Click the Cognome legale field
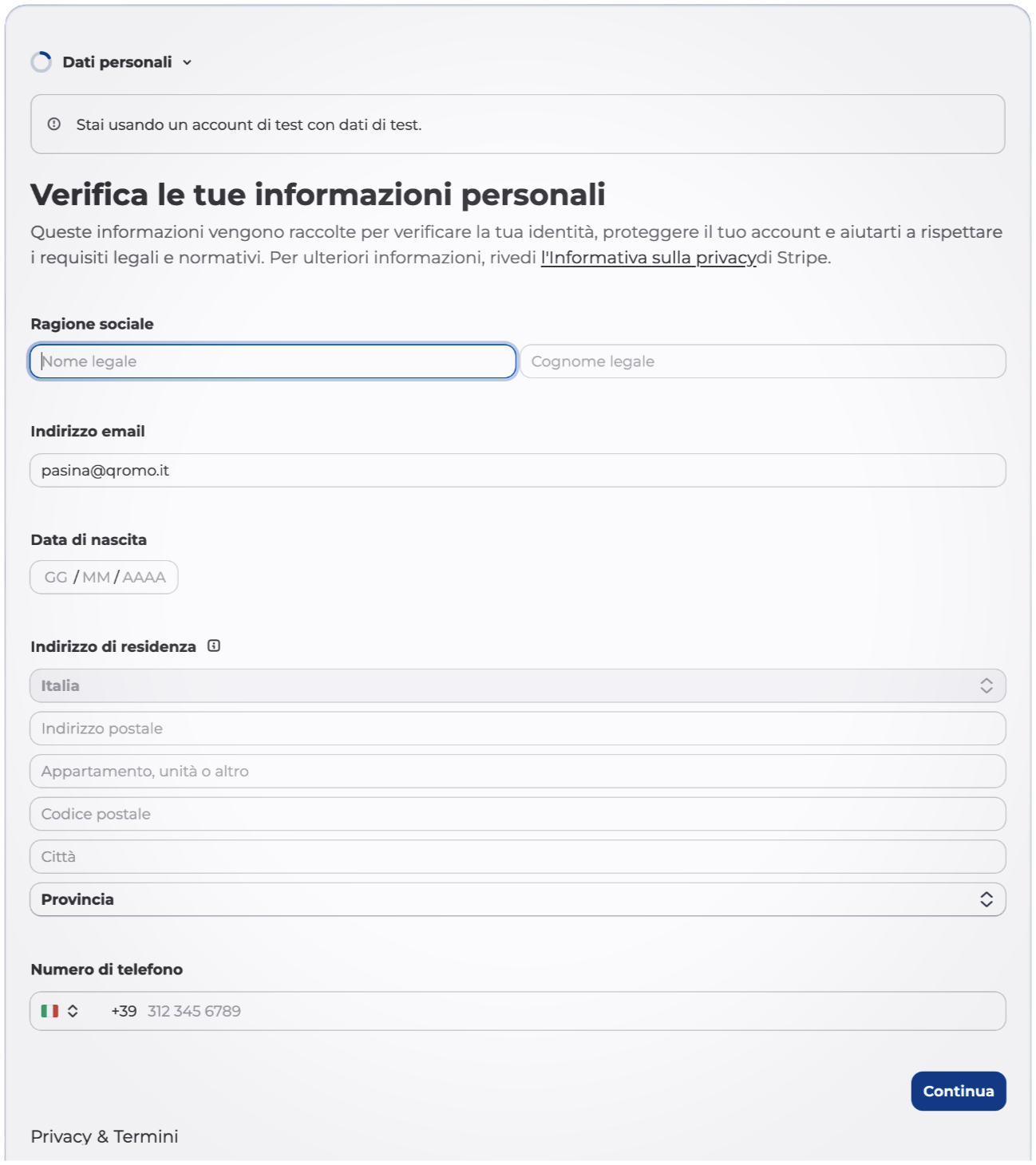This screenshot has height=1165, width=1036. tap(763, 361)
